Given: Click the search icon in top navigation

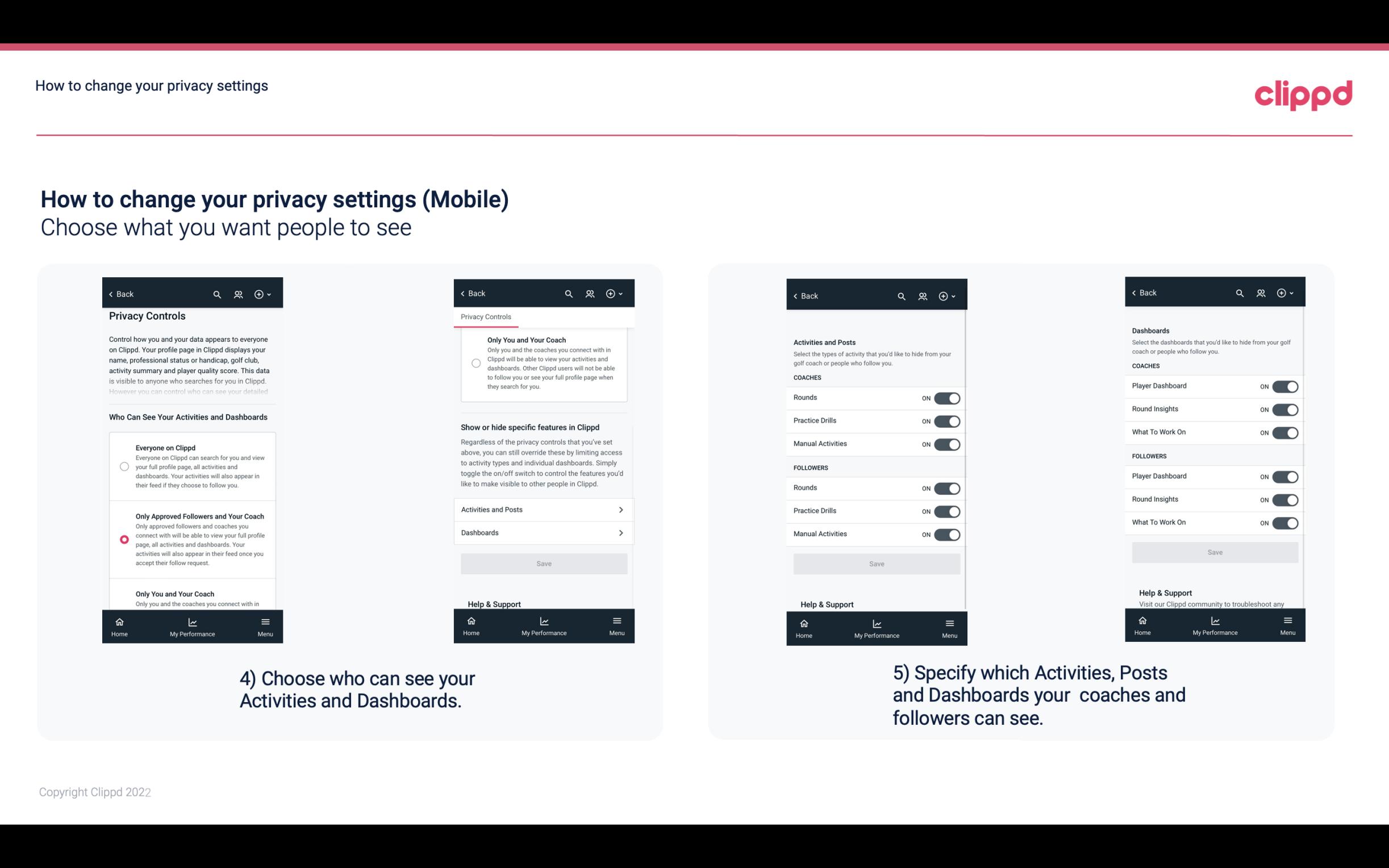Looking at the screenshot, I should (217, 294).
